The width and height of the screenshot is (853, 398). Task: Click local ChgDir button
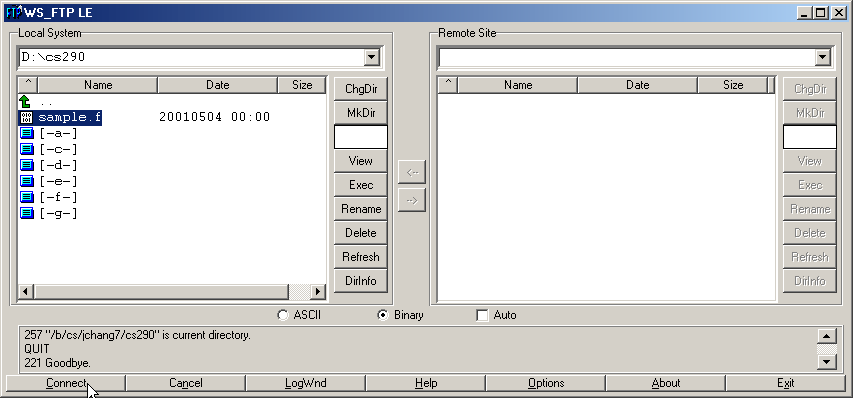click(x=361, y=89)
